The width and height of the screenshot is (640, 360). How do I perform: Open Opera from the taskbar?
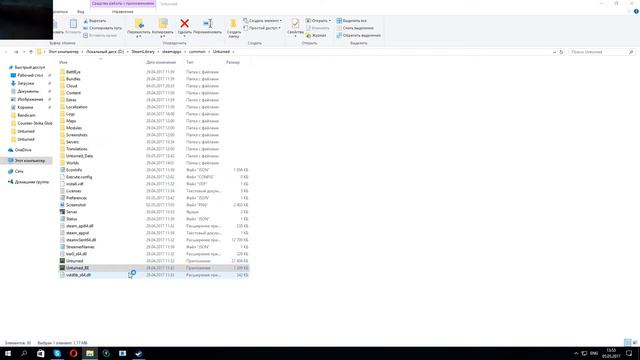pyautogui.click(x=73, y=353)
